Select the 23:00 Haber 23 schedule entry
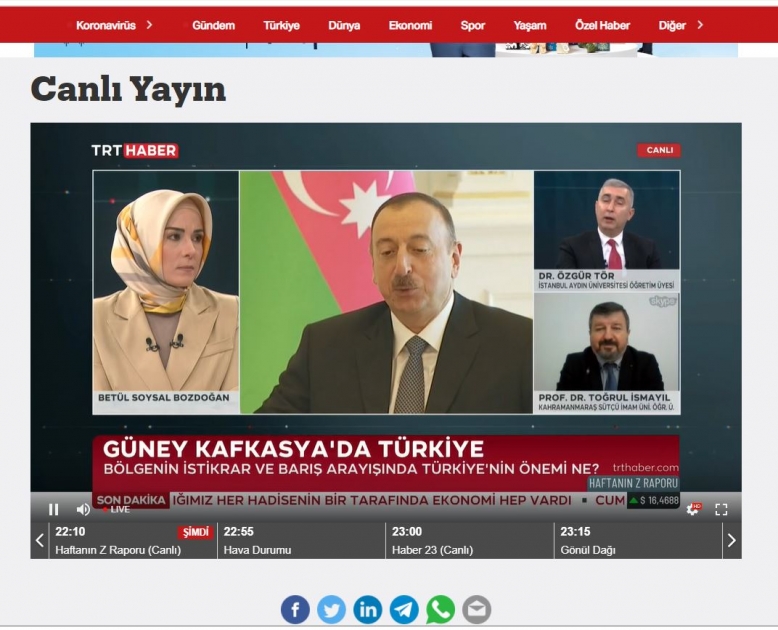This screenshot has height=630, width=778. point(470,540)
